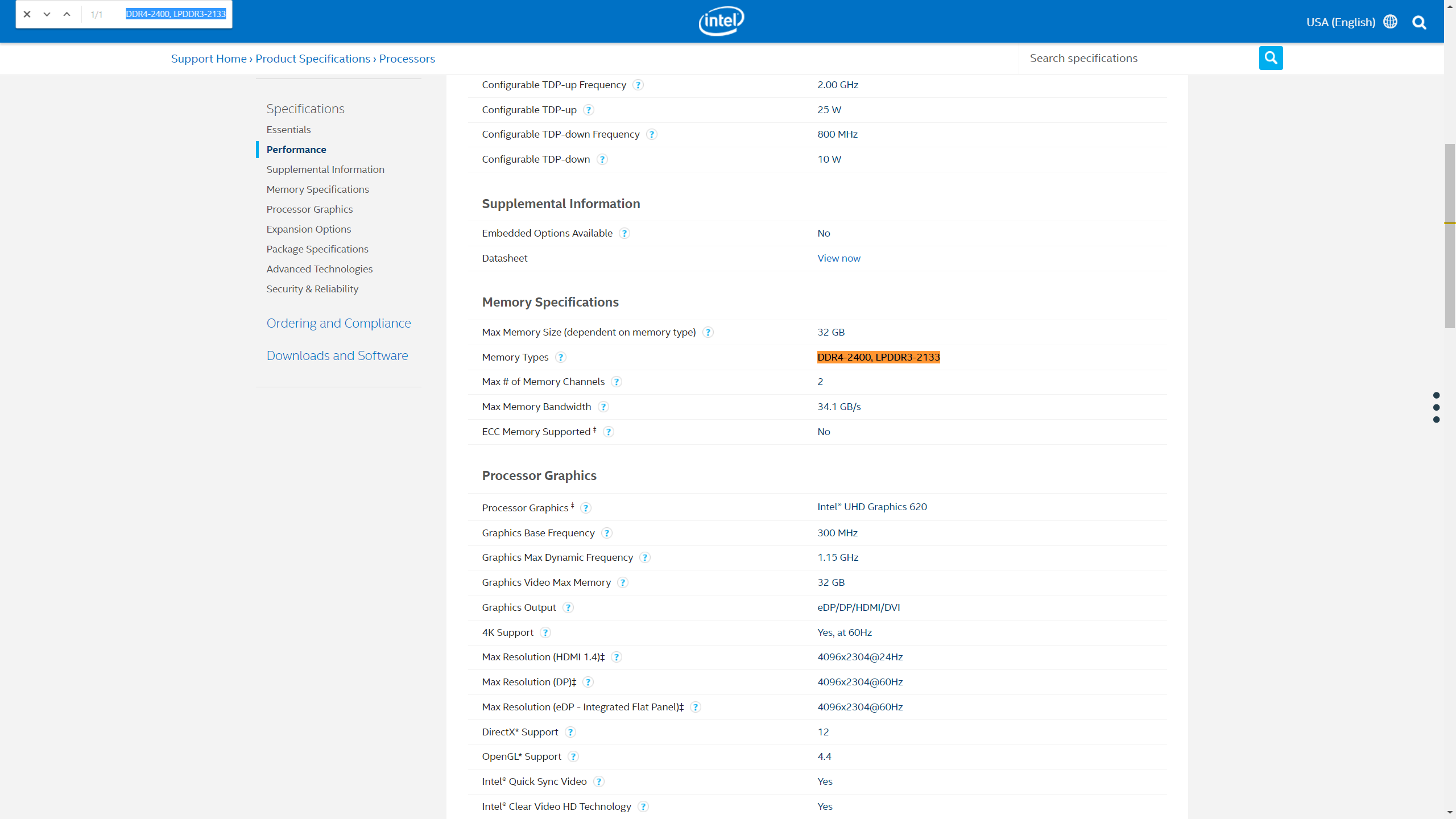
Task: Jump to Memory Specifications in sidebar
Action: coord(317,189)
